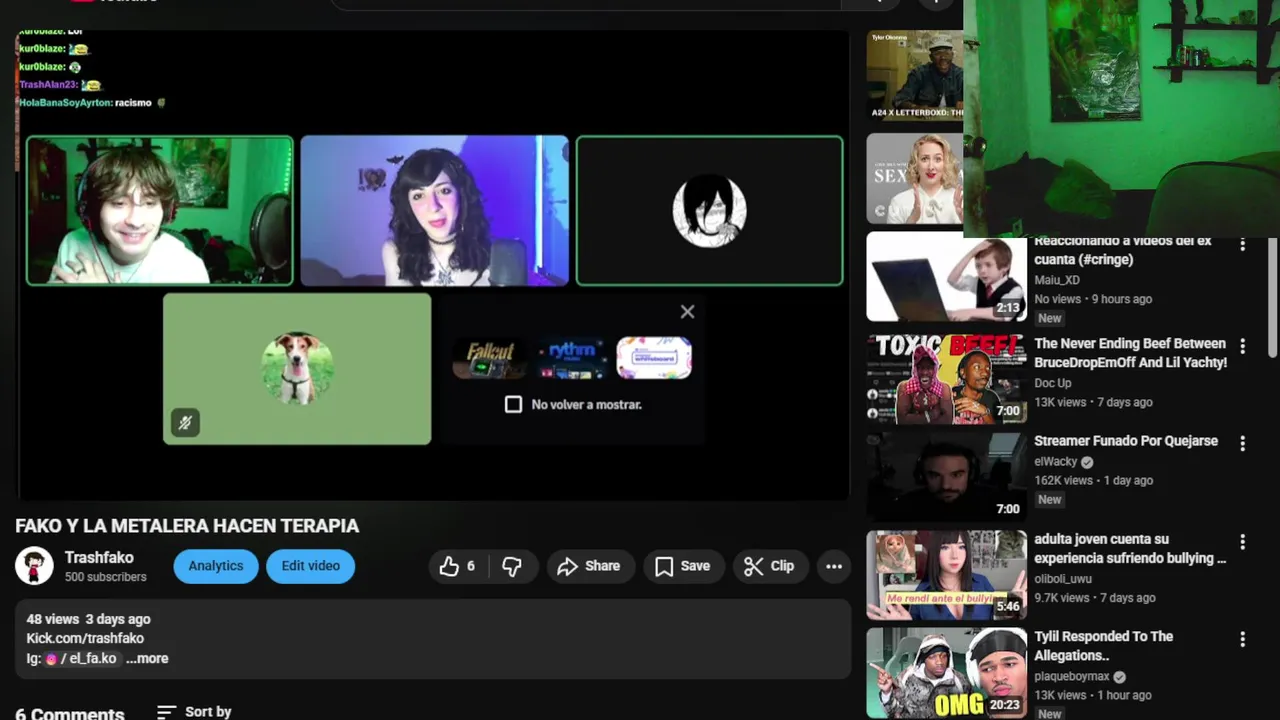Screen dimensions: 1280x720
Task: Check the 'No volver a mostrar' checkbox
Action: 513,404
